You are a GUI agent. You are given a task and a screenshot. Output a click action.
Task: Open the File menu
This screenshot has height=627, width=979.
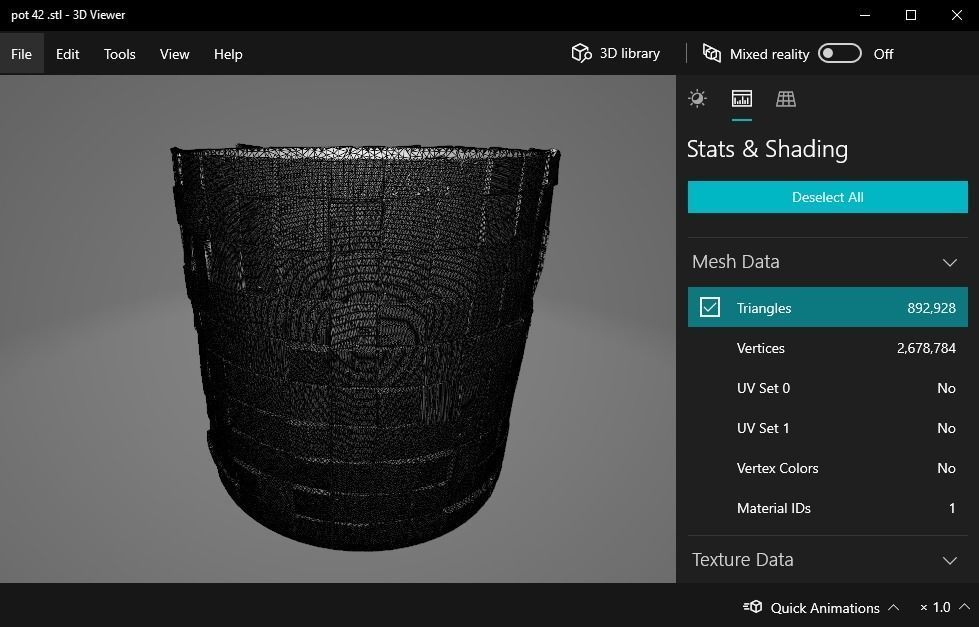click(x=21, y=54)
